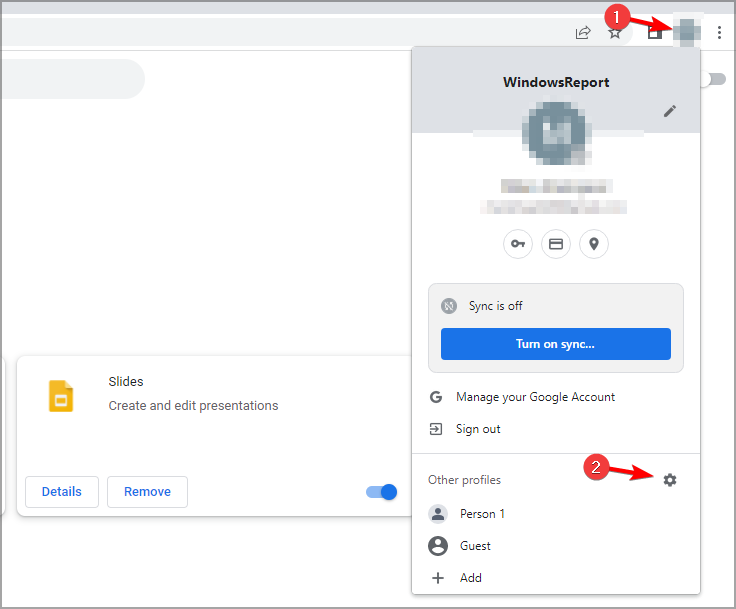Switch to Person 1 profile
This screenshot has height=609, width=736.
[x=556, y=514]
